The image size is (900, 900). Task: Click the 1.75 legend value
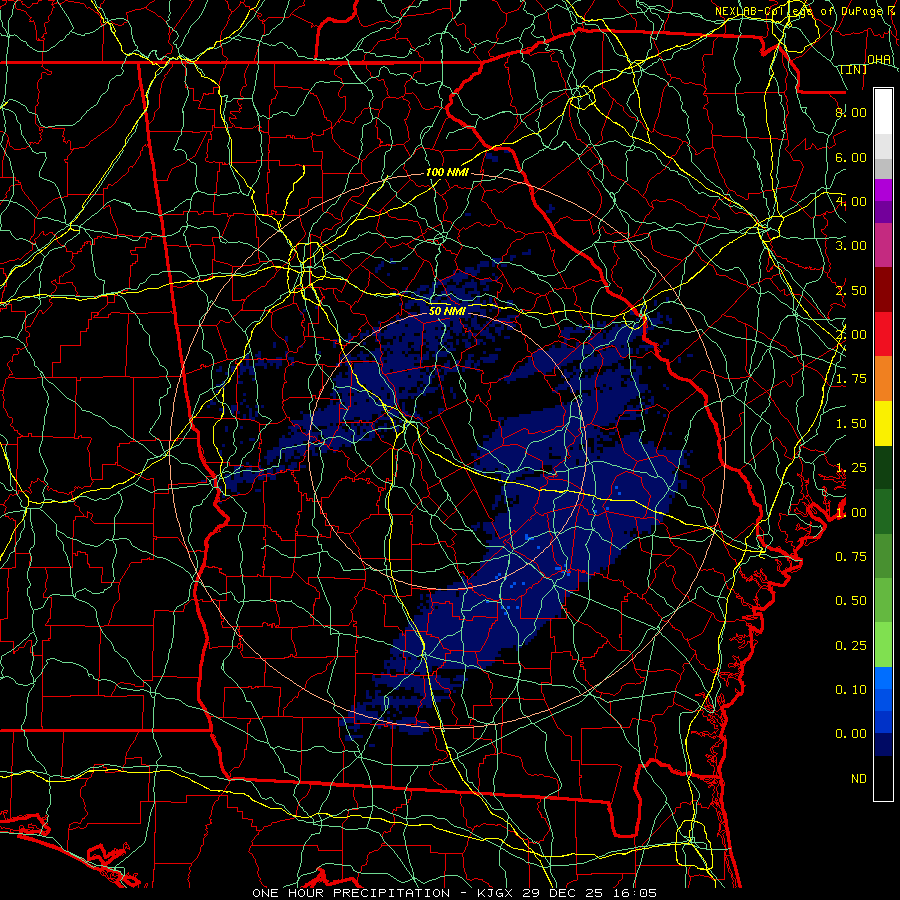tap(851, 379)
